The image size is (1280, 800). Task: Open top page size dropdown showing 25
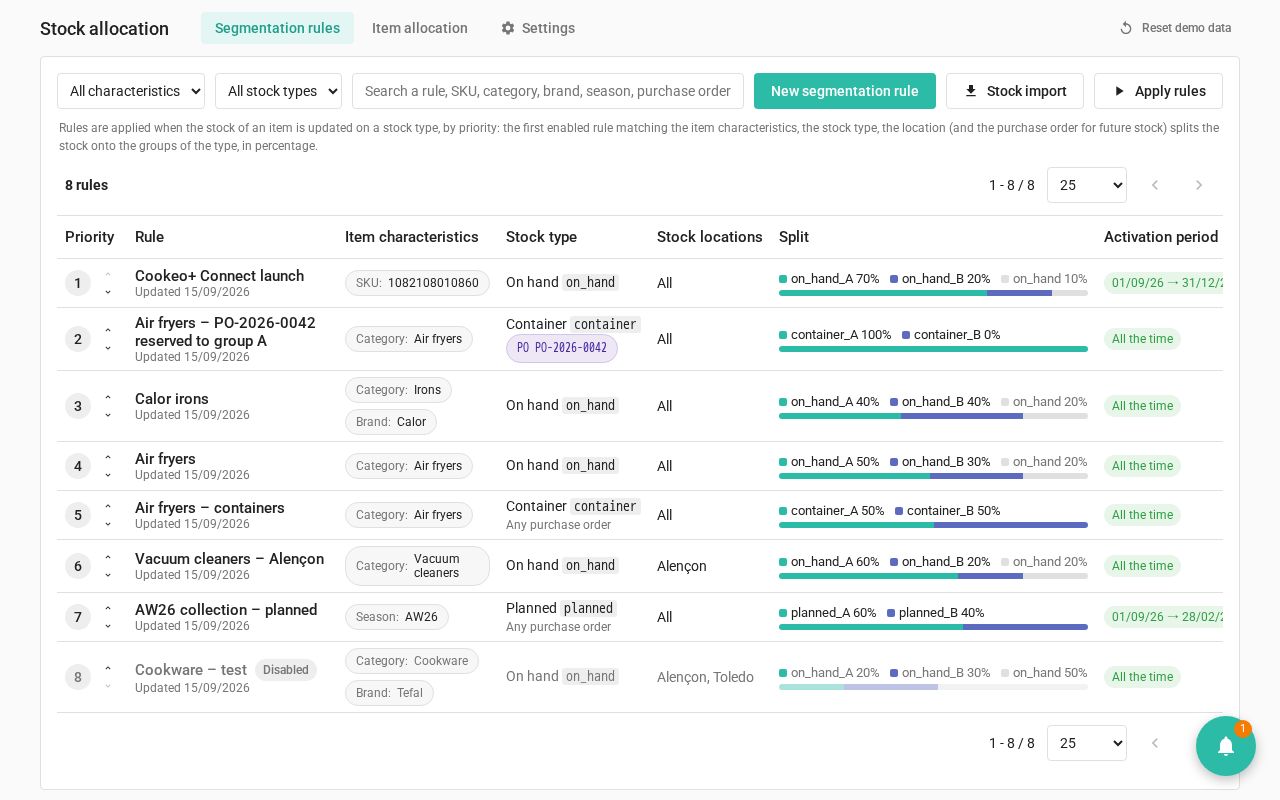tap(1087, 185)
